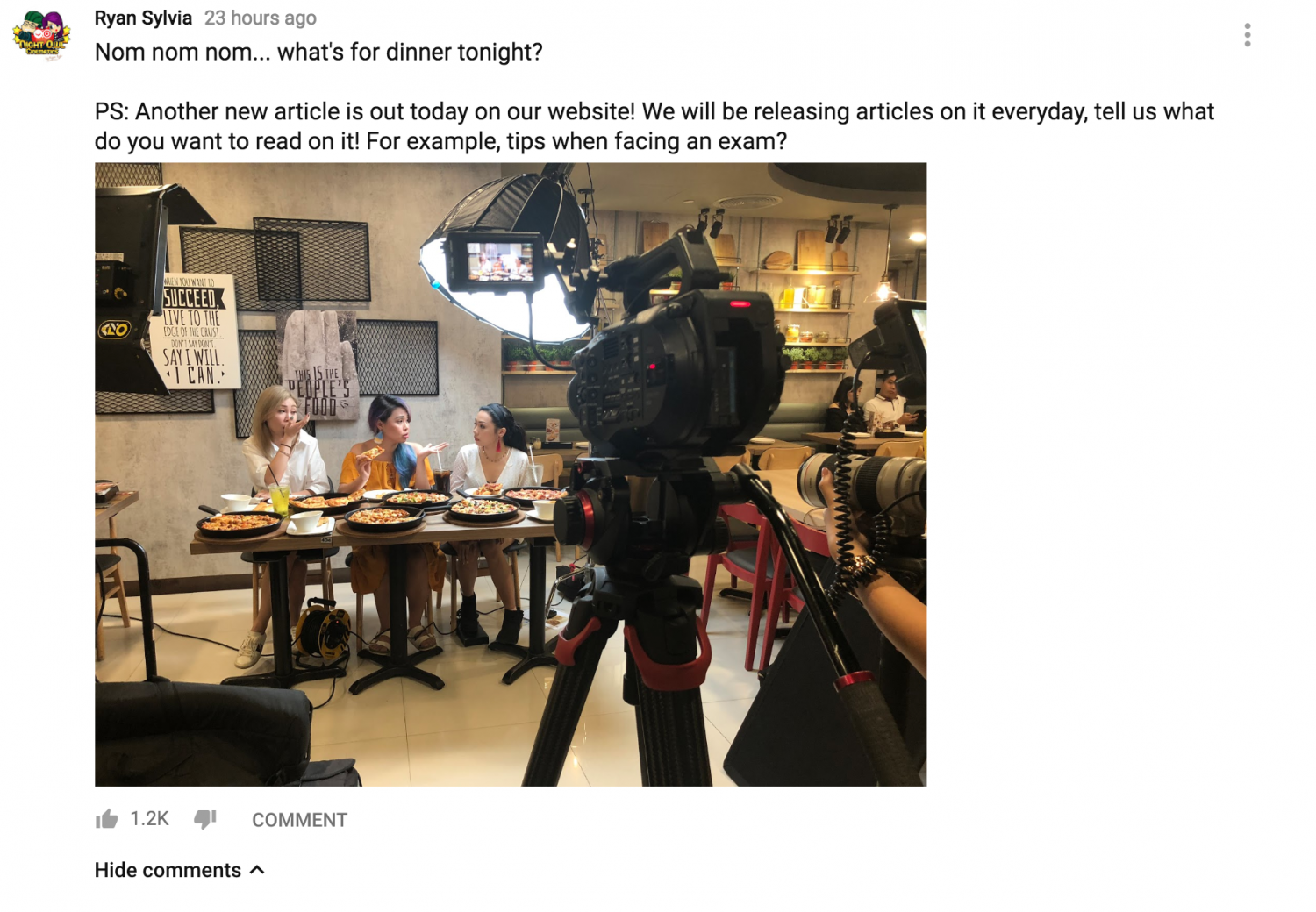The width and height of the screenshot is (1316, 912).
Task: Open the attached filming photo
Action: (511, 474)
